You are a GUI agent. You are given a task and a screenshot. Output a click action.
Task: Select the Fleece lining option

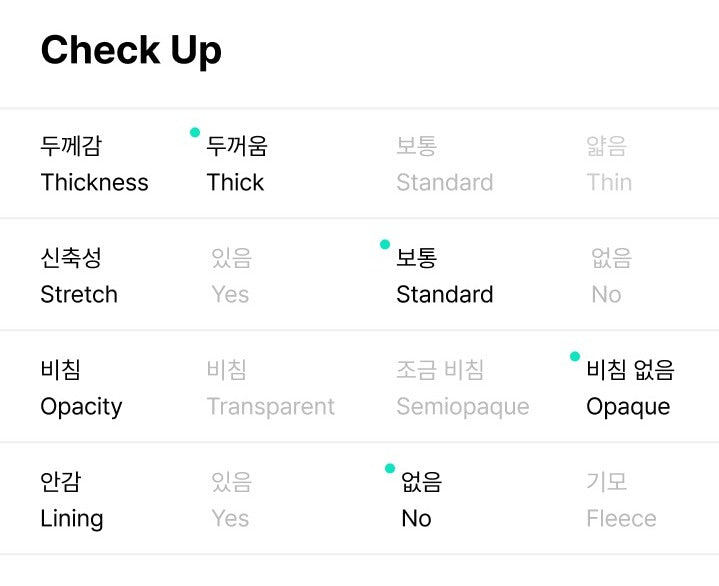tap(621, 501)
